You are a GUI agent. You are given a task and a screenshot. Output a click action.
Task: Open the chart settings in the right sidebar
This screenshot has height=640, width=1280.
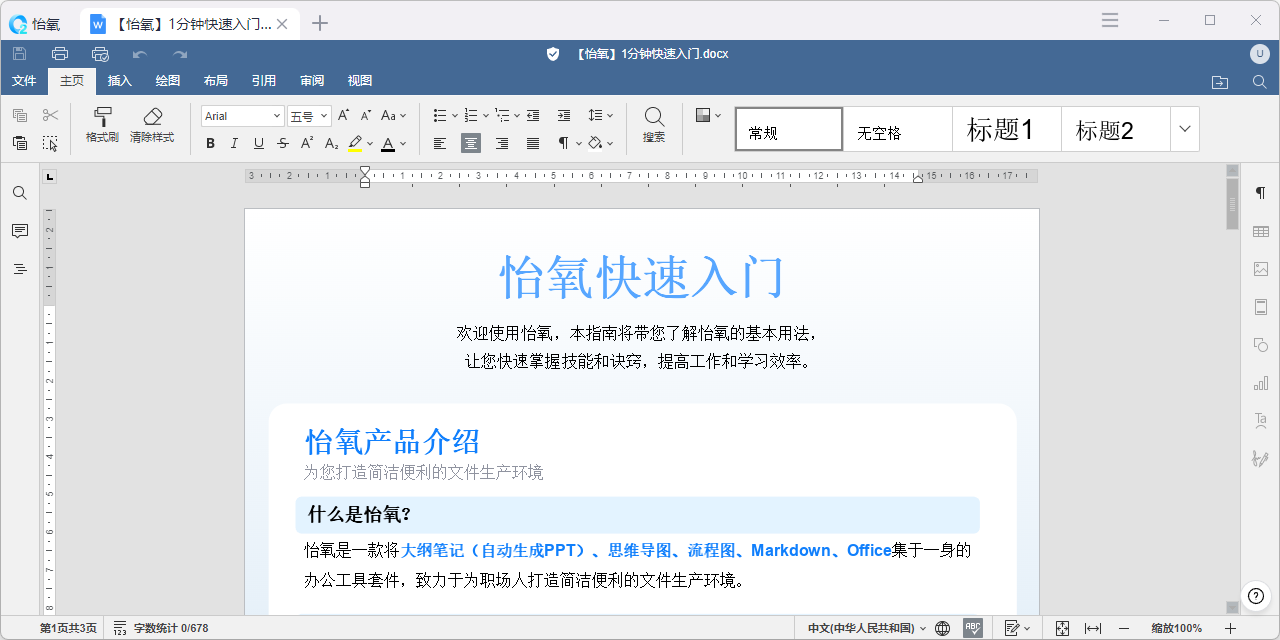tap(1260, 383)
